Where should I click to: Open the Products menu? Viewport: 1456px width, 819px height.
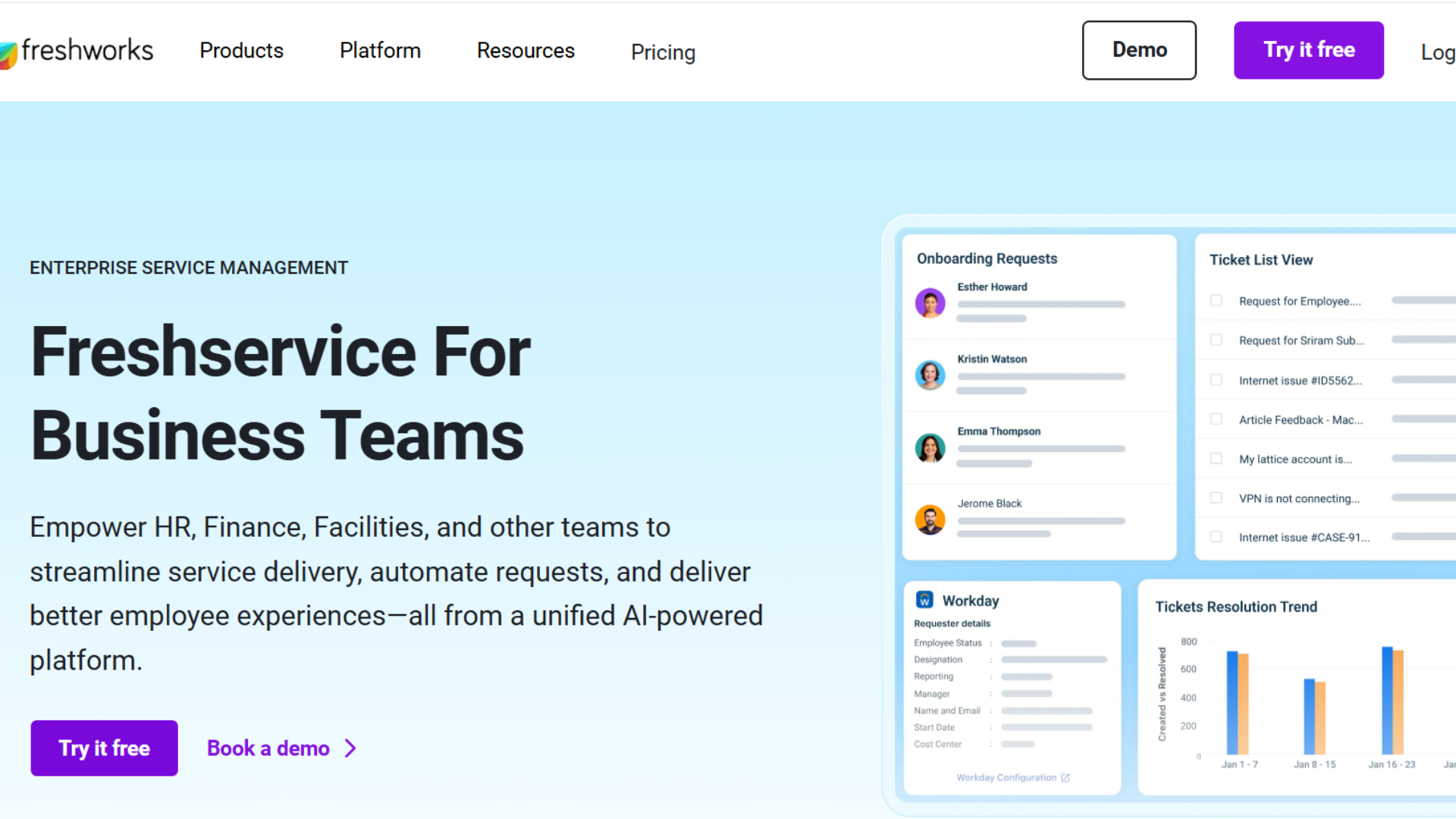point(241,51)
